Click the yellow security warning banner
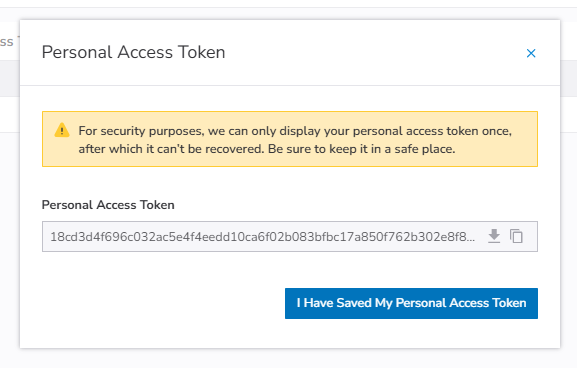This screenshot has height=368, width=577. 290,139
